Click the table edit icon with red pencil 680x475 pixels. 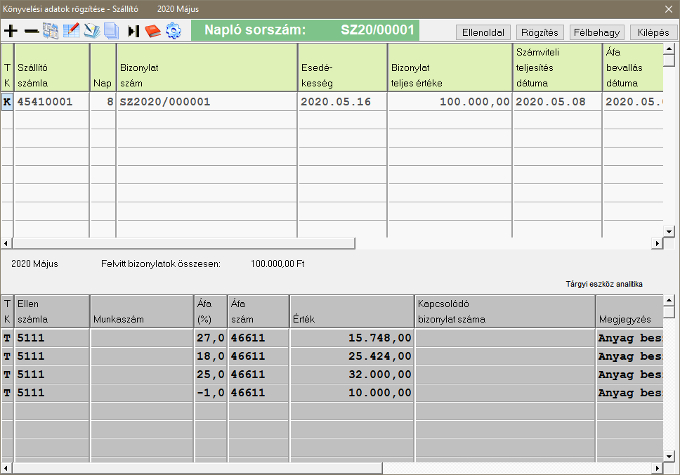71,31
